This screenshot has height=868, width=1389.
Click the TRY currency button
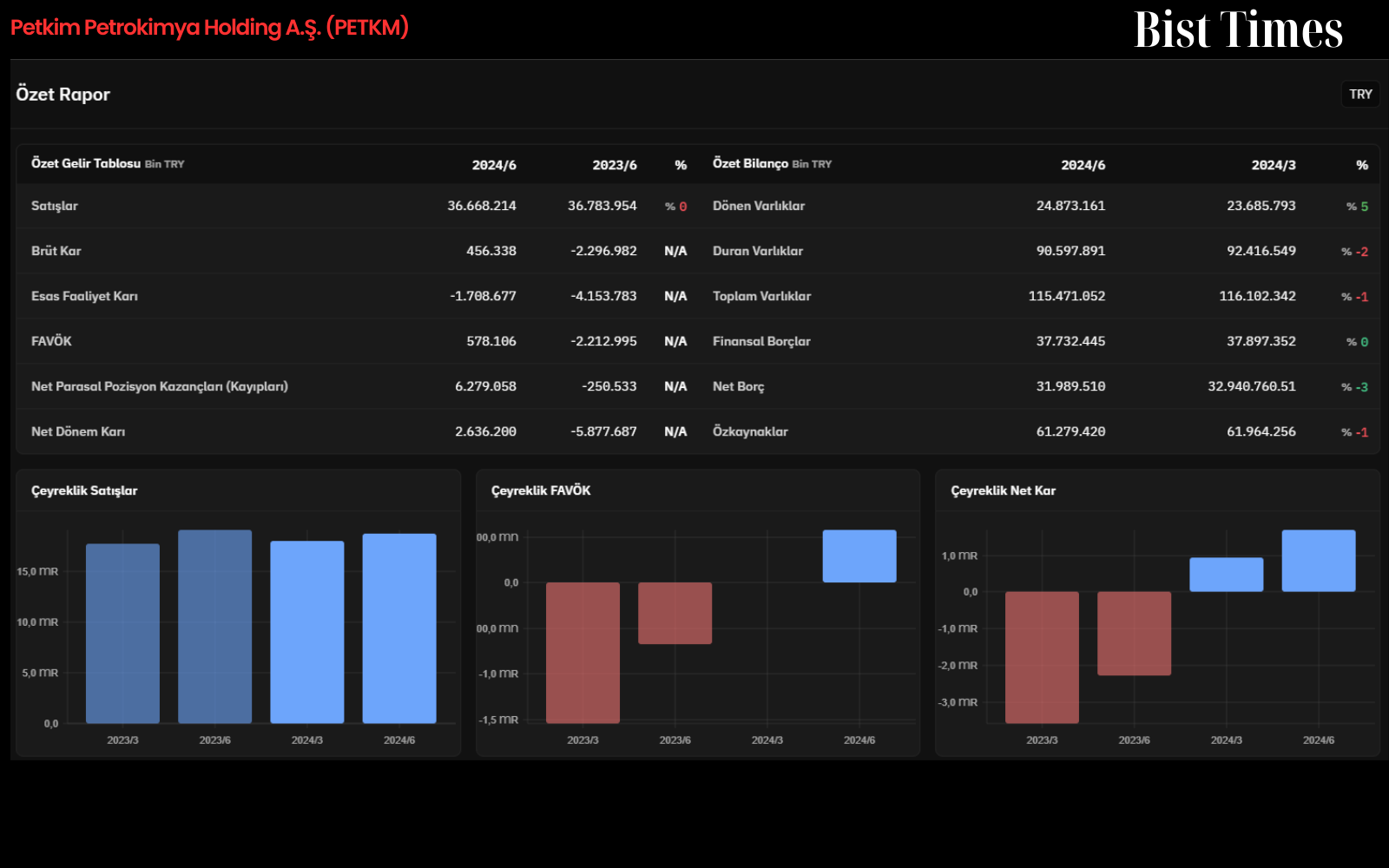pyautogui.click(x=1360, y=94)
